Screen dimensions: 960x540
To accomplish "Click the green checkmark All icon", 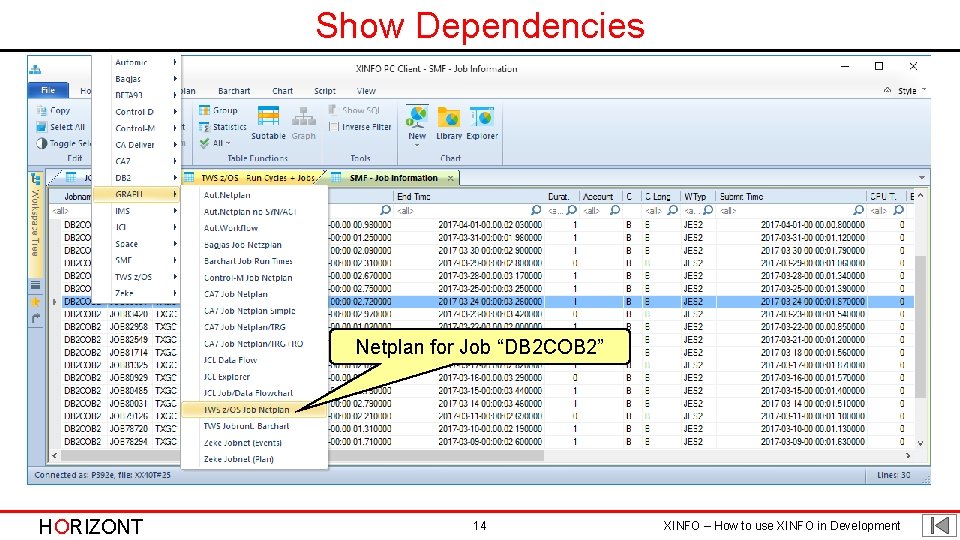I will (204, 143).
